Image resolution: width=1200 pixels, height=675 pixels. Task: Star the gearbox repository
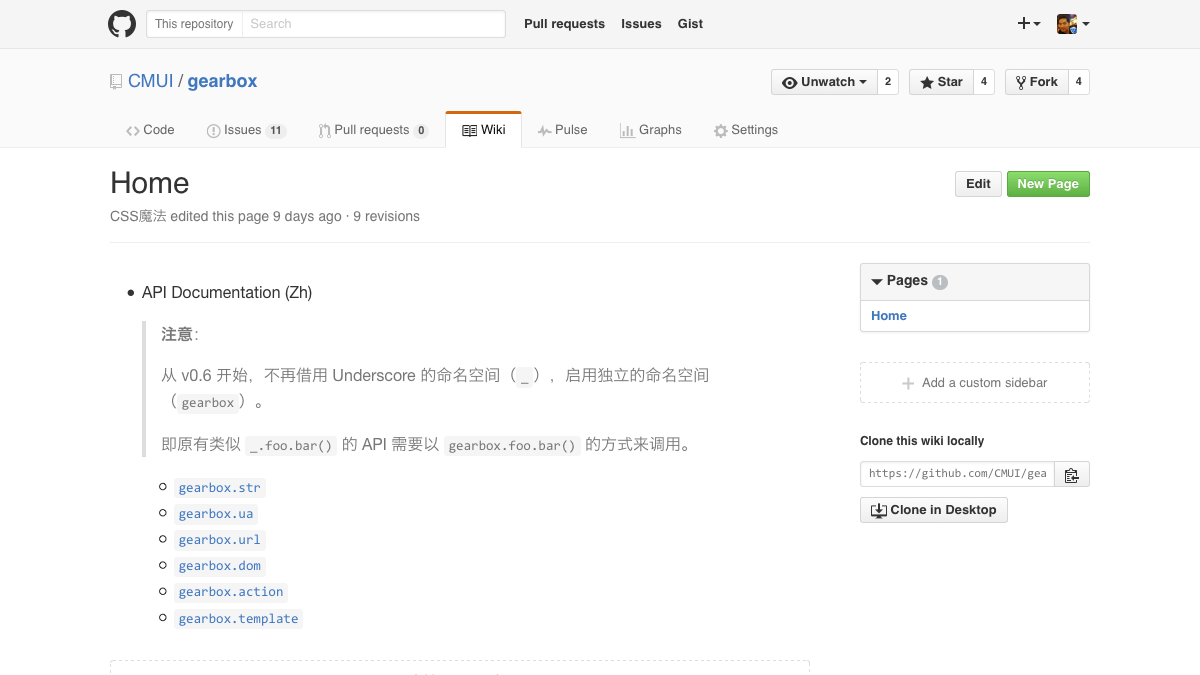[x=940, y=82]
